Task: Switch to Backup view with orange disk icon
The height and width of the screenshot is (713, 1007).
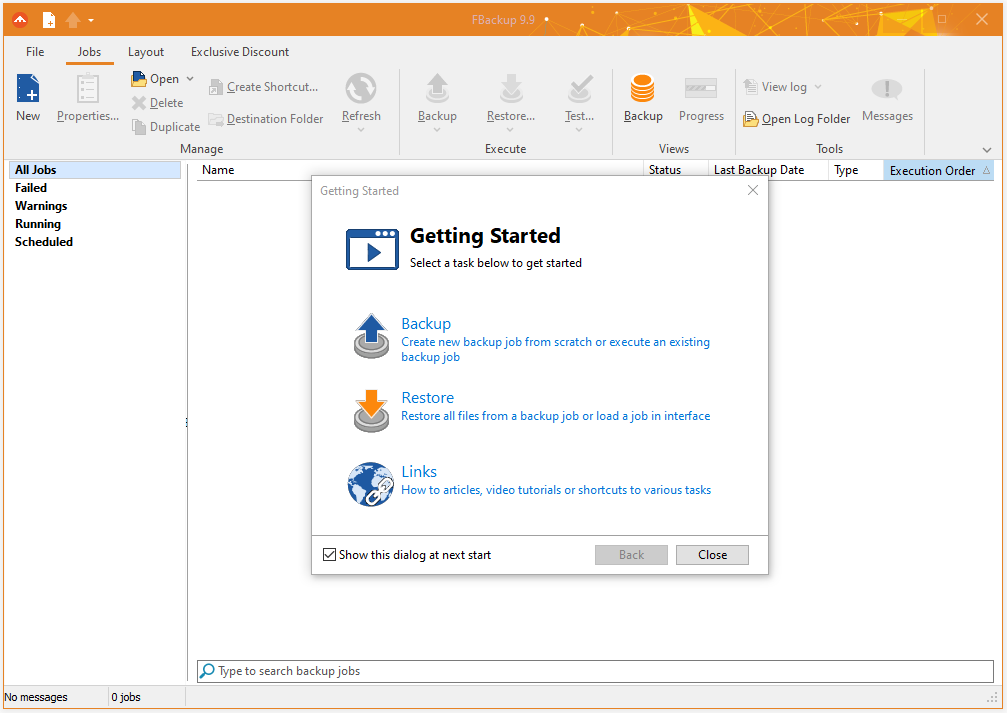Action: (642, 88)
